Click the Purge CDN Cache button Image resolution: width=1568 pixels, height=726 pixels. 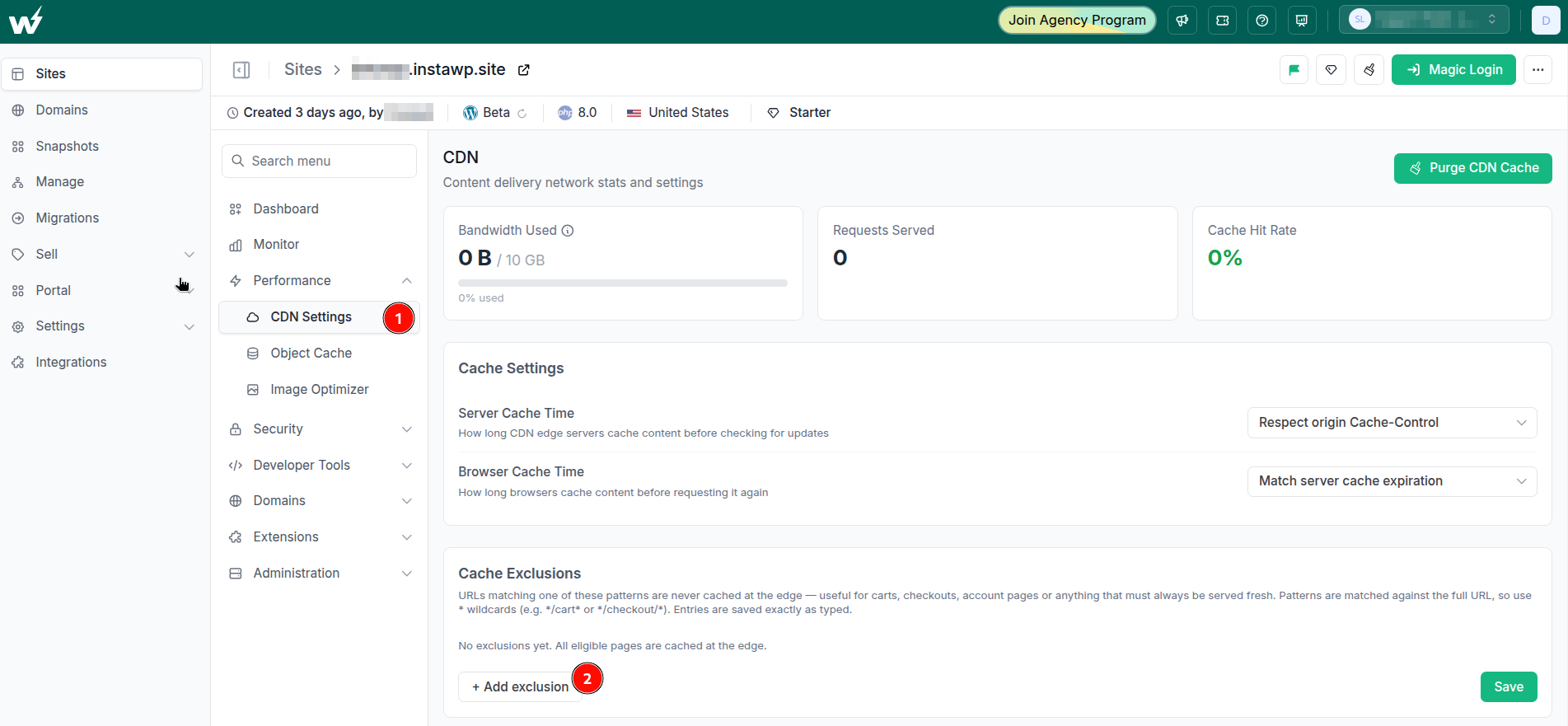tap(1472, 168)
